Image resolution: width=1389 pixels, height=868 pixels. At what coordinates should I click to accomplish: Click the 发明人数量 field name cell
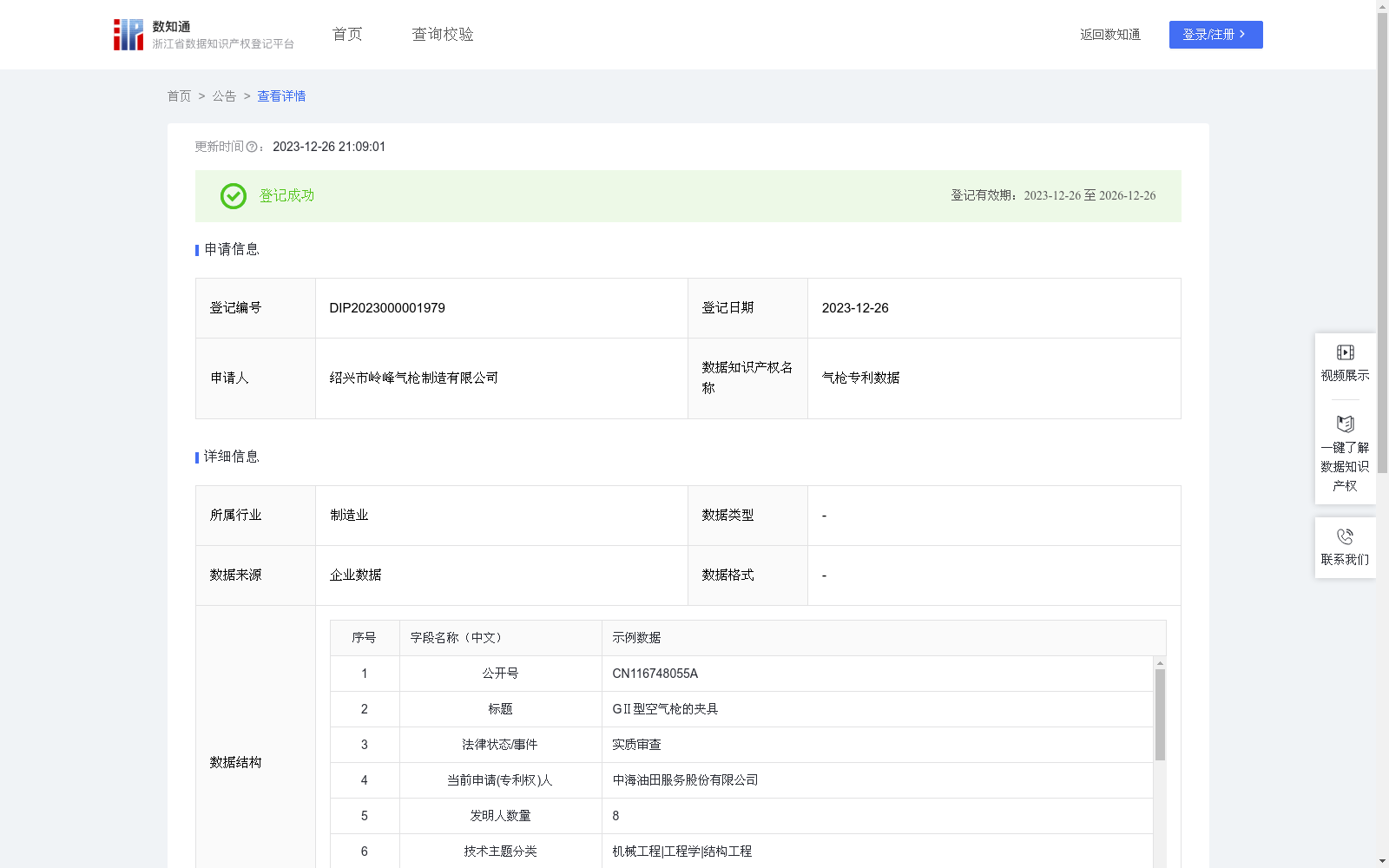pyautogui.click(x=500, y=816)
